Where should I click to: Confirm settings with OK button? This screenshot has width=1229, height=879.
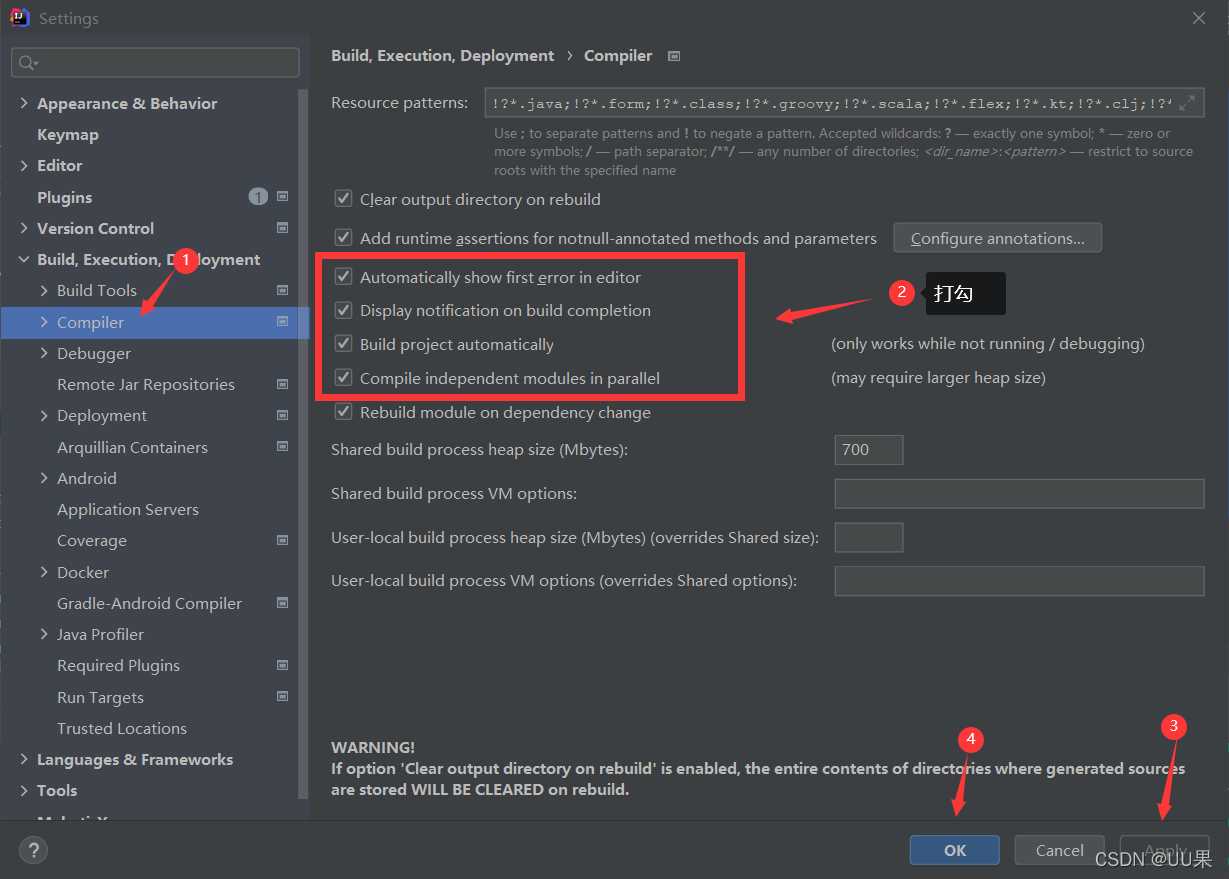coord(954,850)
